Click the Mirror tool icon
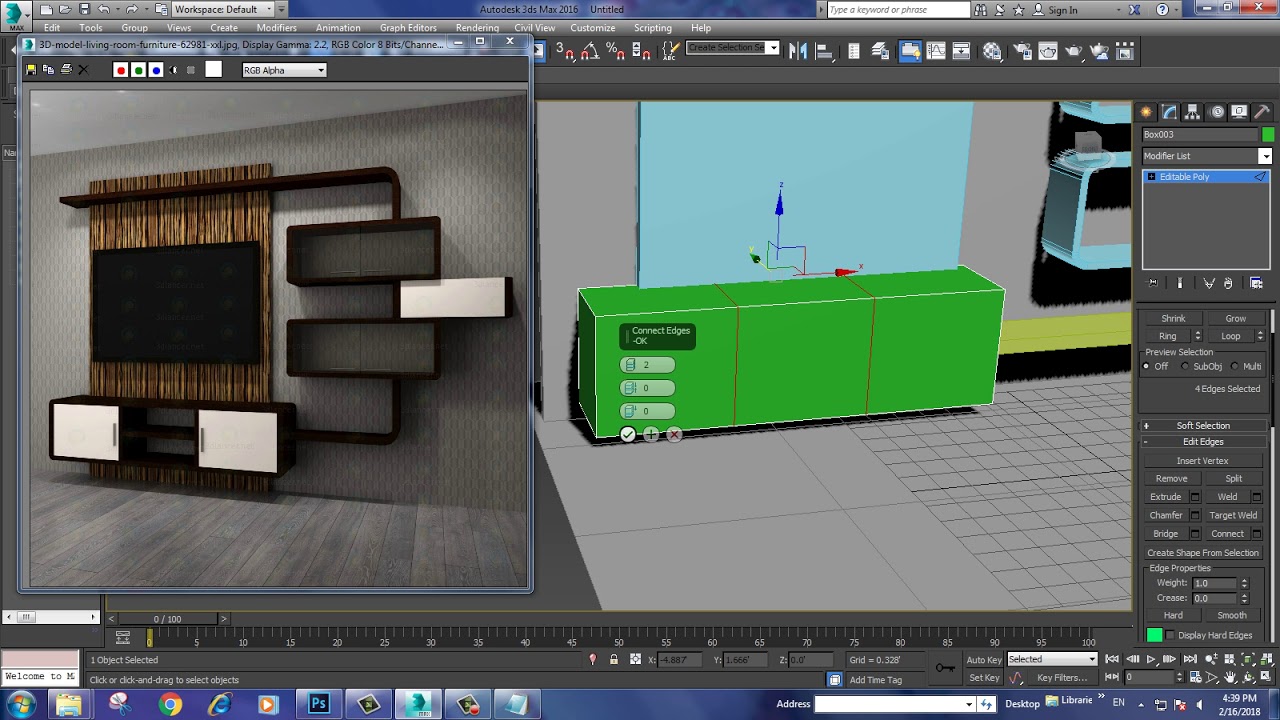The height and width of the screenshot is (720, 1280). point(798,52)
